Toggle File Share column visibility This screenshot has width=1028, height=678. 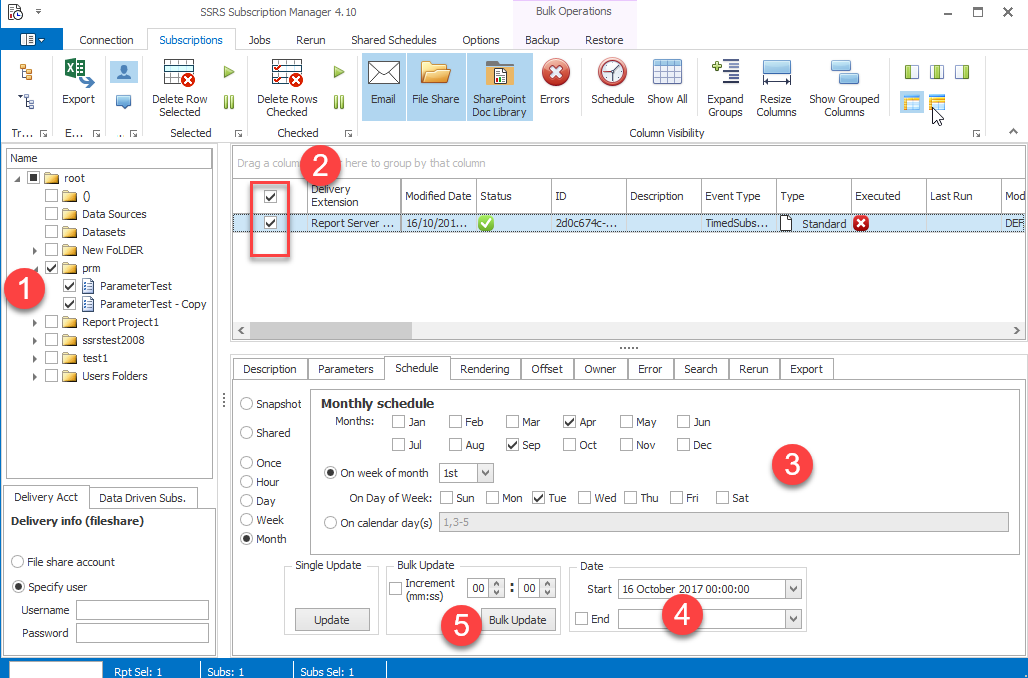point(435,87)
